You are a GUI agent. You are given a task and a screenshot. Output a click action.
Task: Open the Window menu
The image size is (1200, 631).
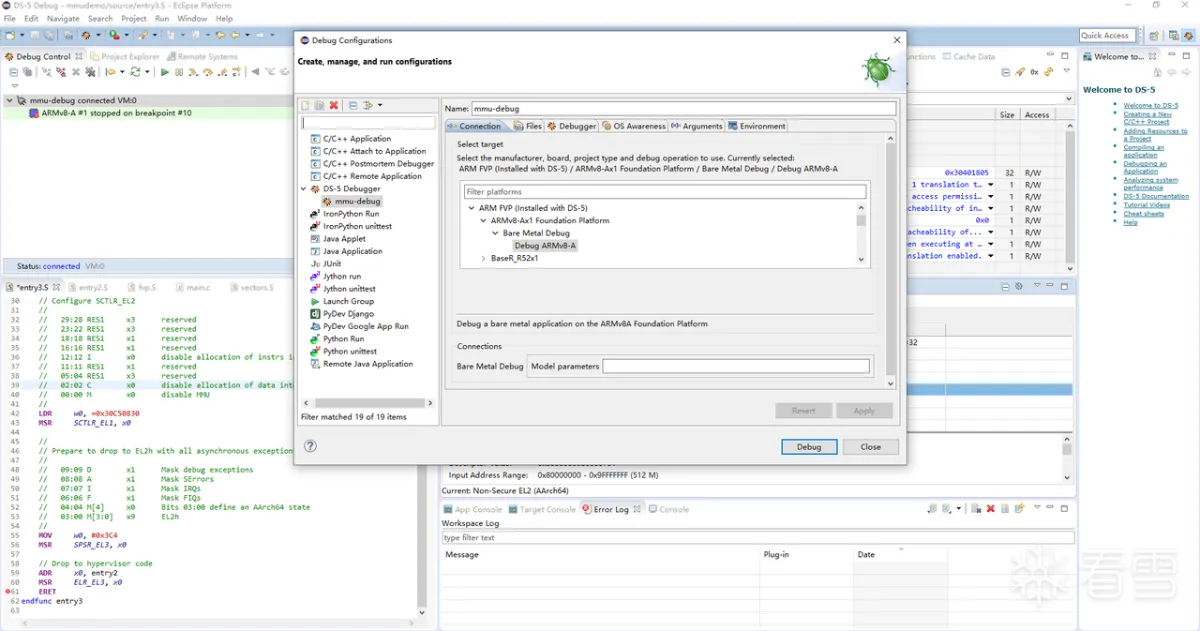[x=192, y=18]
